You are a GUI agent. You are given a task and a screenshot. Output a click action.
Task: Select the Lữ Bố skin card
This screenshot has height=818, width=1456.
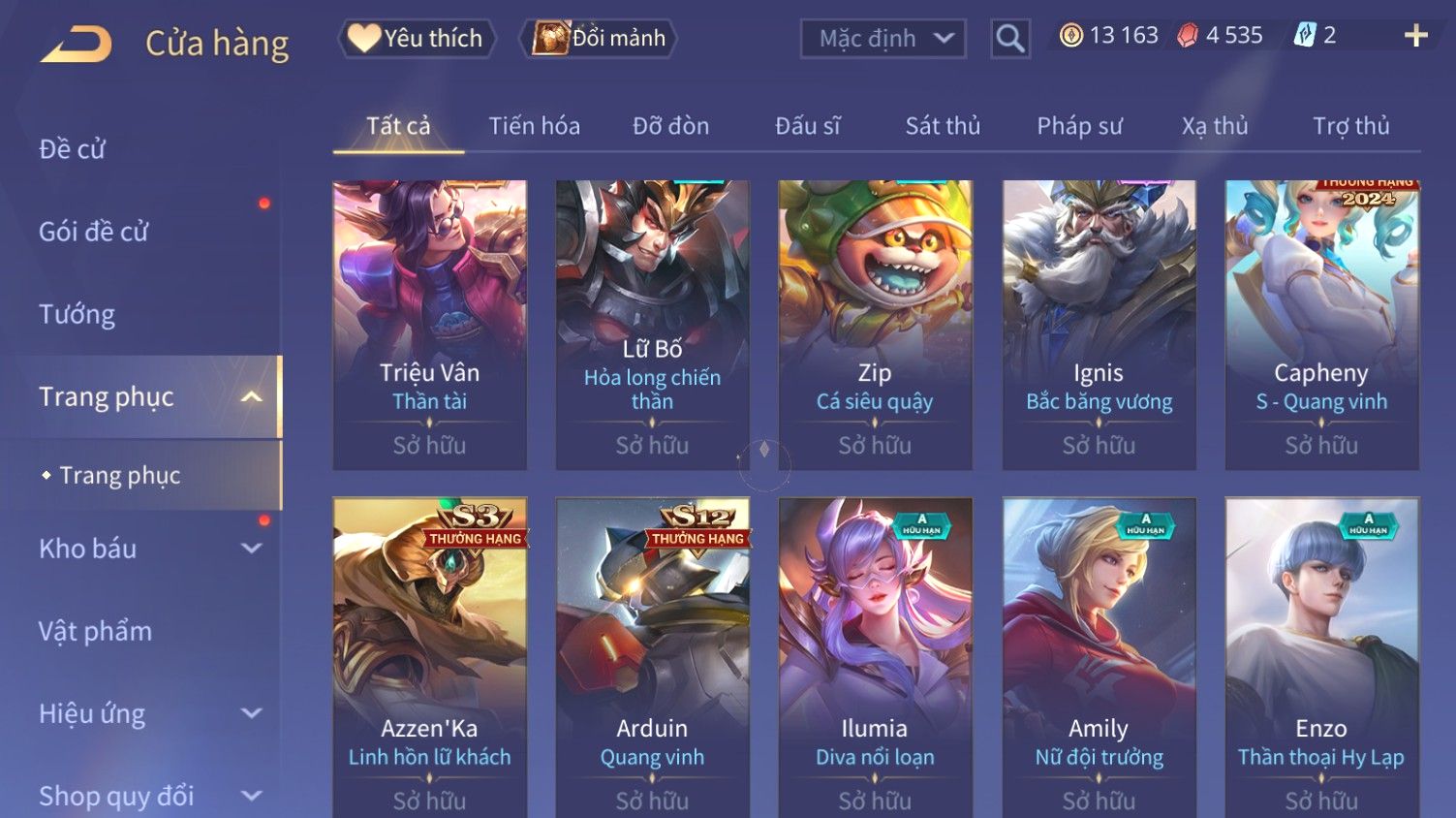(652, 325)
